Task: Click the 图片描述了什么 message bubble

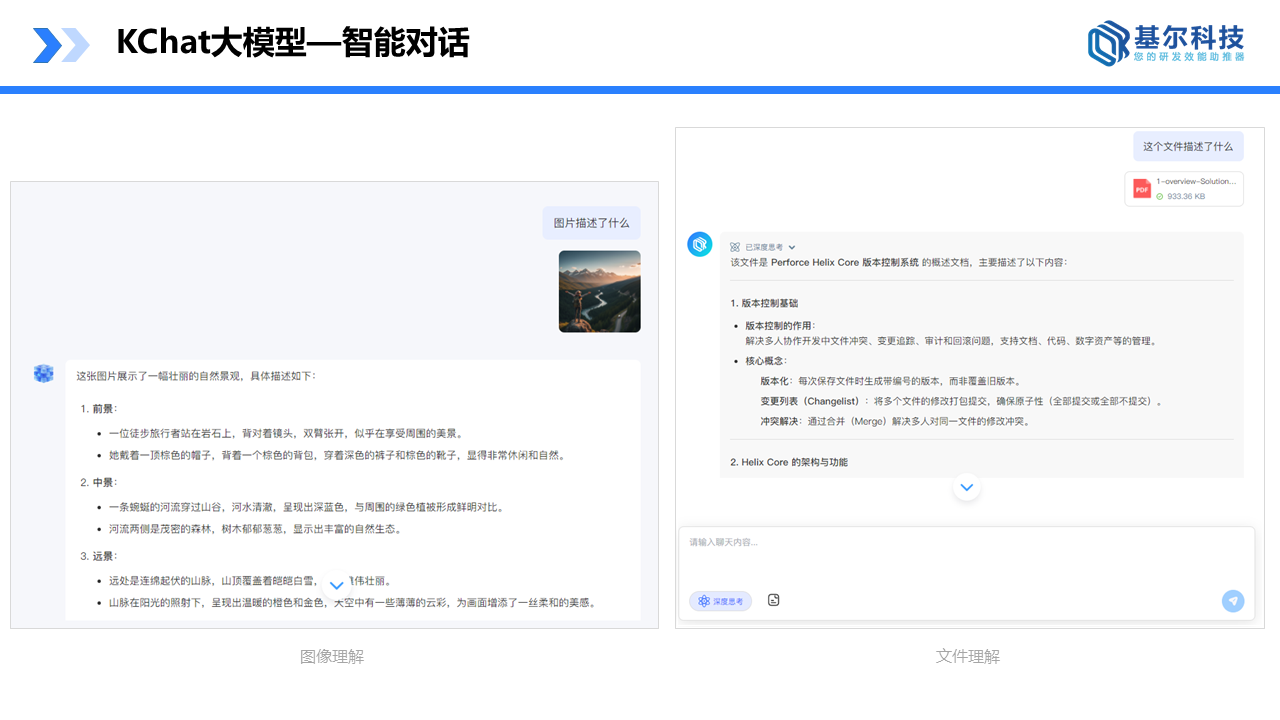Action: [x=591, y=223]
